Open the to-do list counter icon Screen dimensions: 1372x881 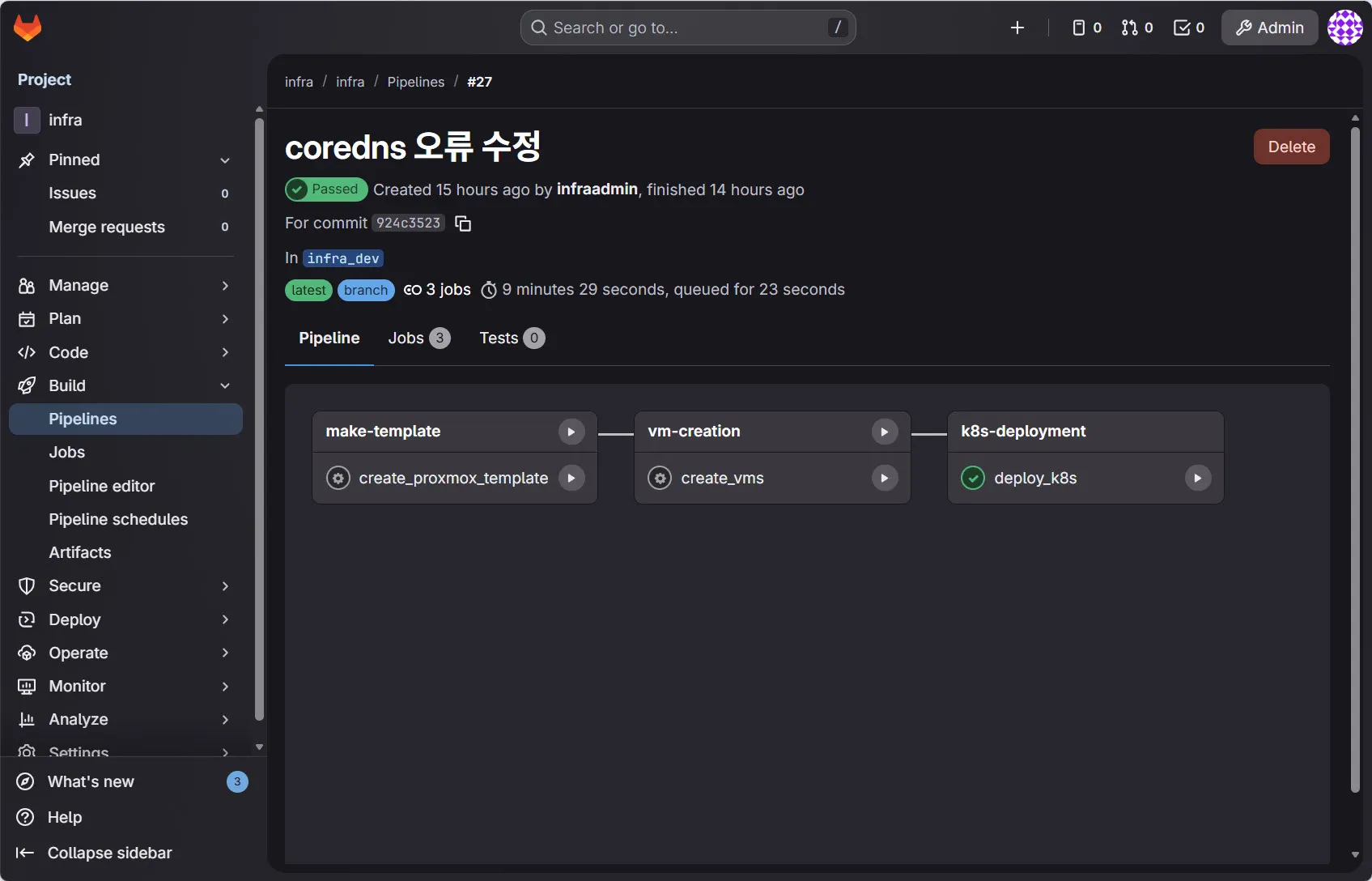click(x=1188, y=28)
